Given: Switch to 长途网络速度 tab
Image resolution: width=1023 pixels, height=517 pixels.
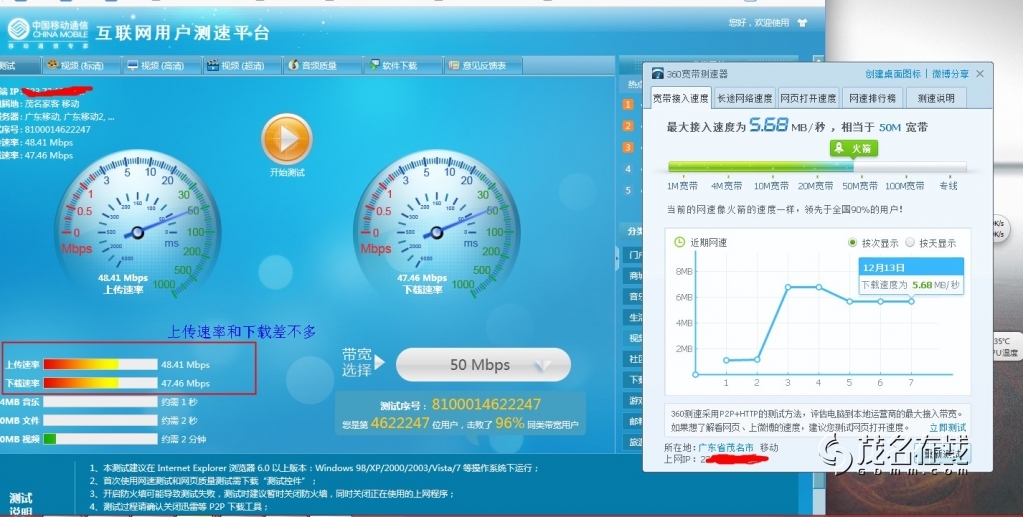Looking at the screenshot, I should 744,98.
